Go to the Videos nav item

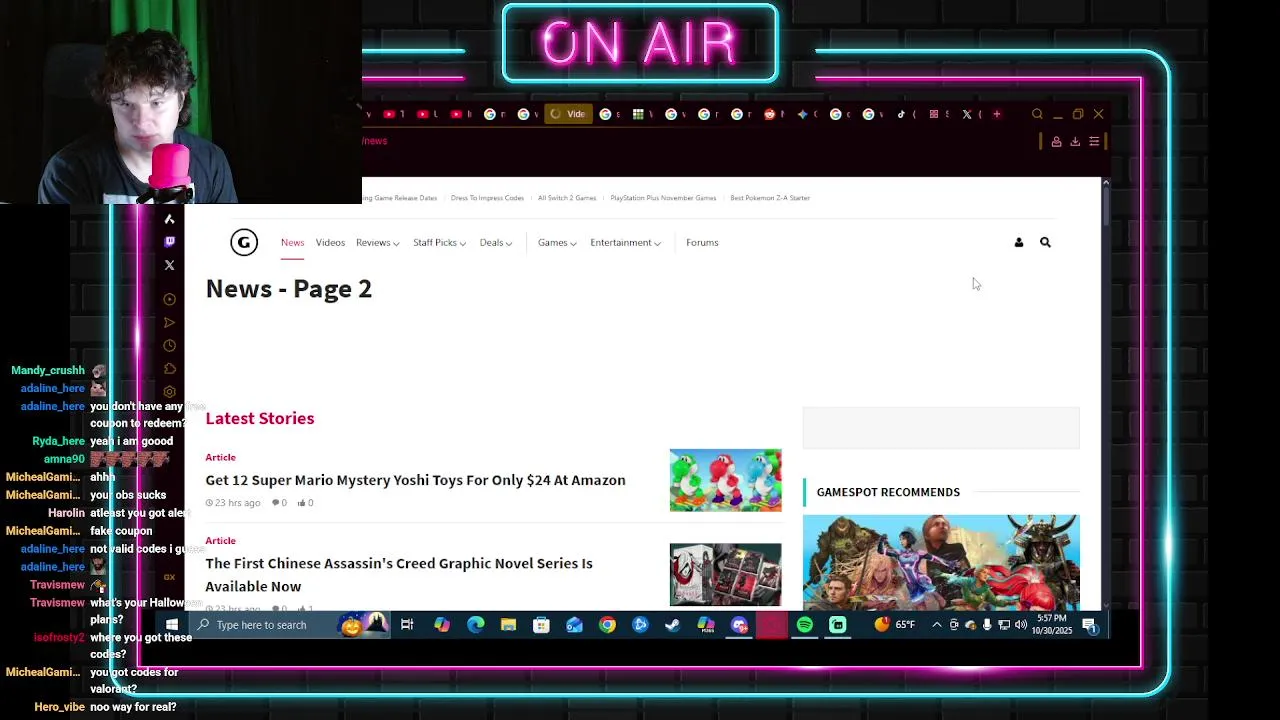click(330, 242)
